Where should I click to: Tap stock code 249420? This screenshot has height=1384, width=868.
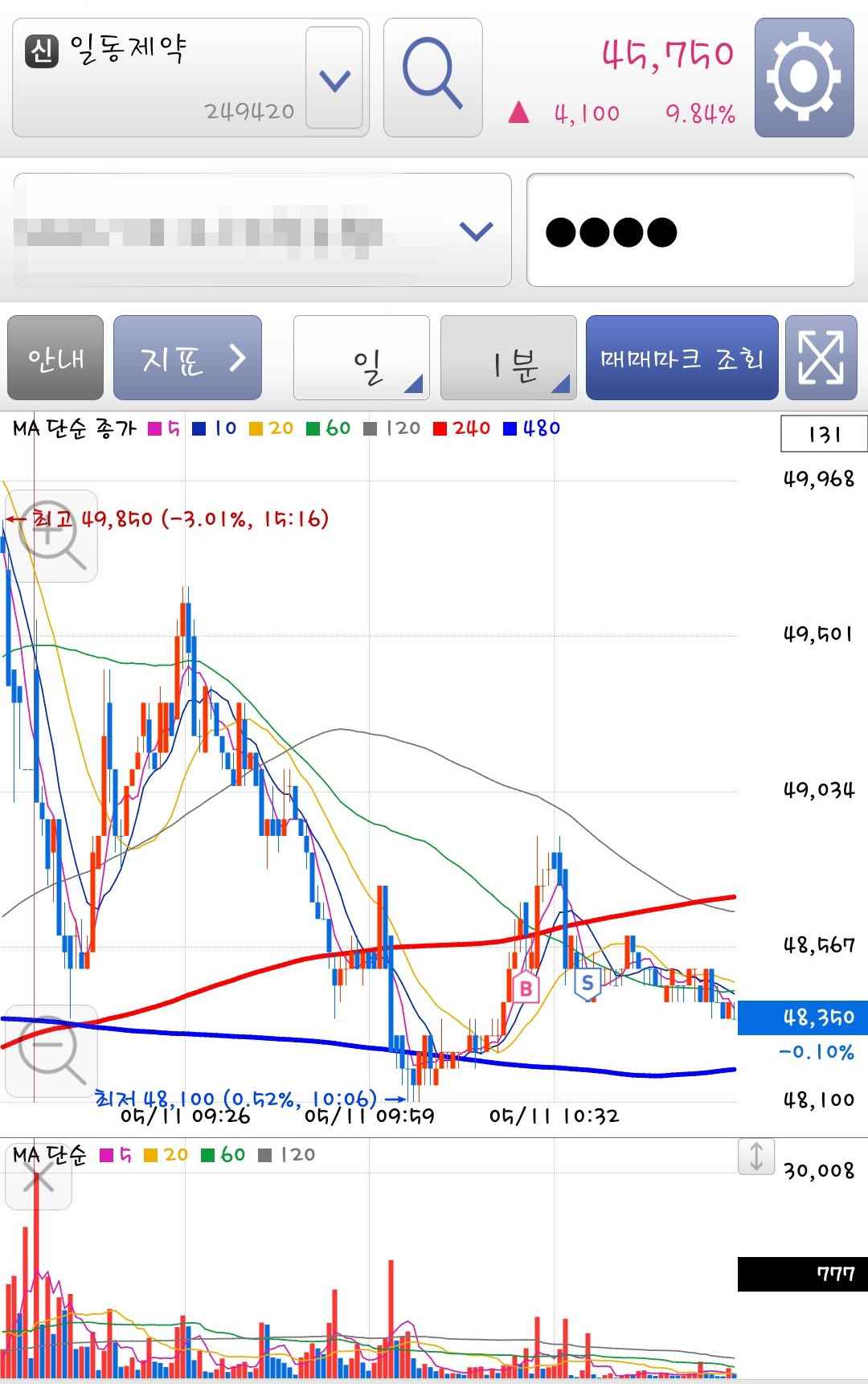coord(250,112)
